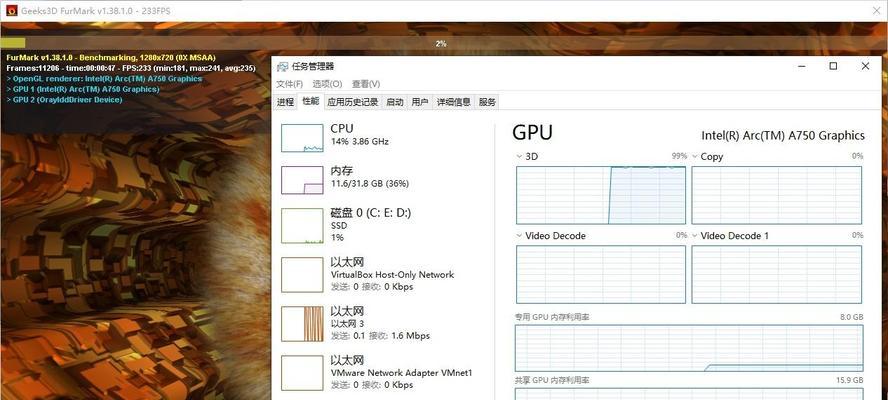Click the VMware Network Adapter VMnet1 label

(x=402, y=373)
